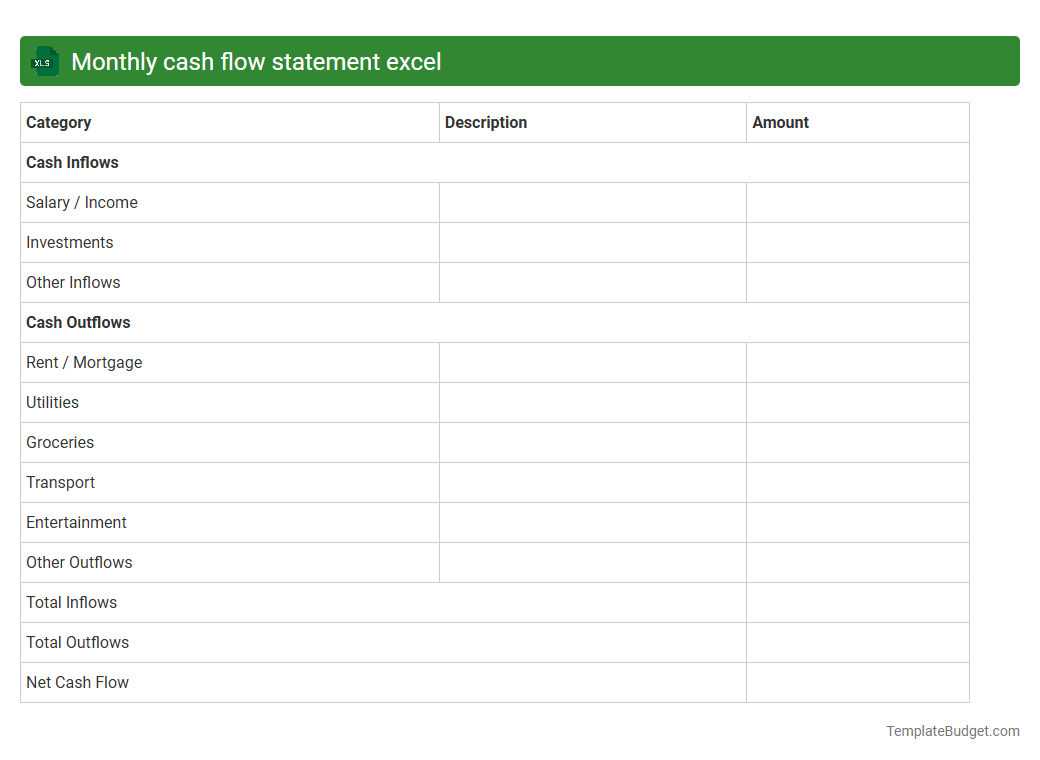Click the Amount column header

[x=780, y=122]
